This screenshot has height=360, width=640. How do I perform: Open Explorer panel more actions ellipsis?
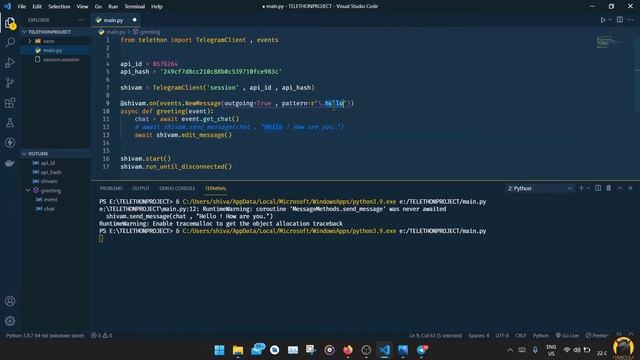tap(81, 20)
